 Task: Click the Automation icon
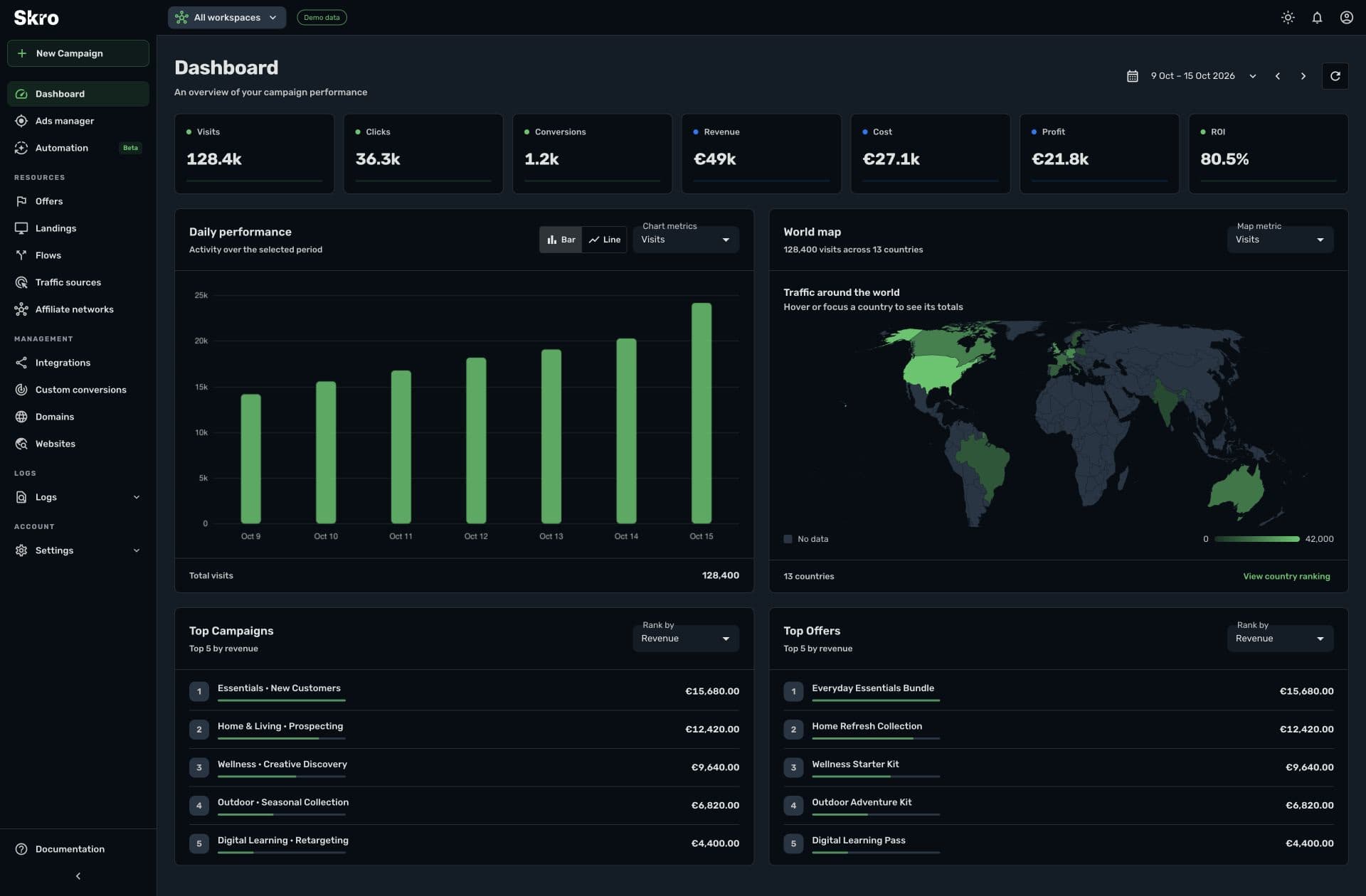click(21, 148)
